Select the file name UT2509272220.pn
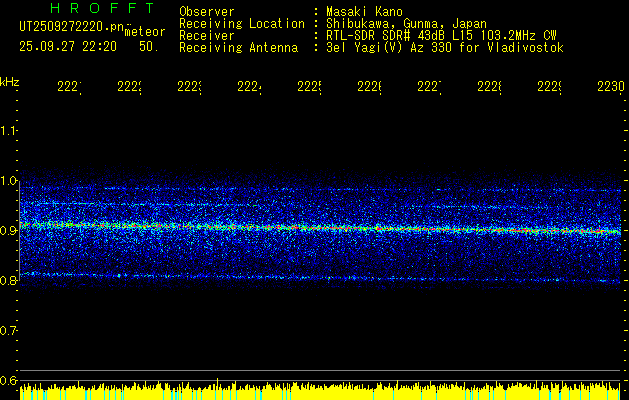This screenshot has width=629, height=400. tap(72, 27)
